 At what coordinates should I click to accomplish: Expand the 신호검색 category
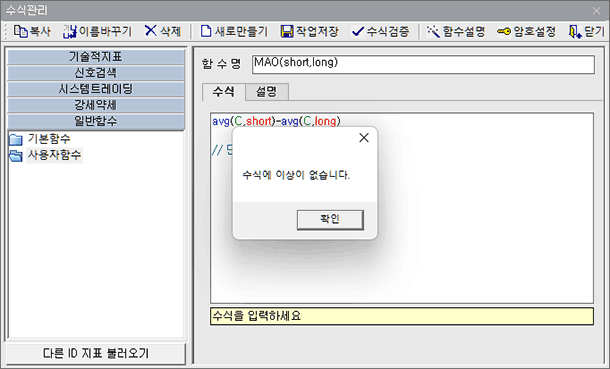coord(96,73)
